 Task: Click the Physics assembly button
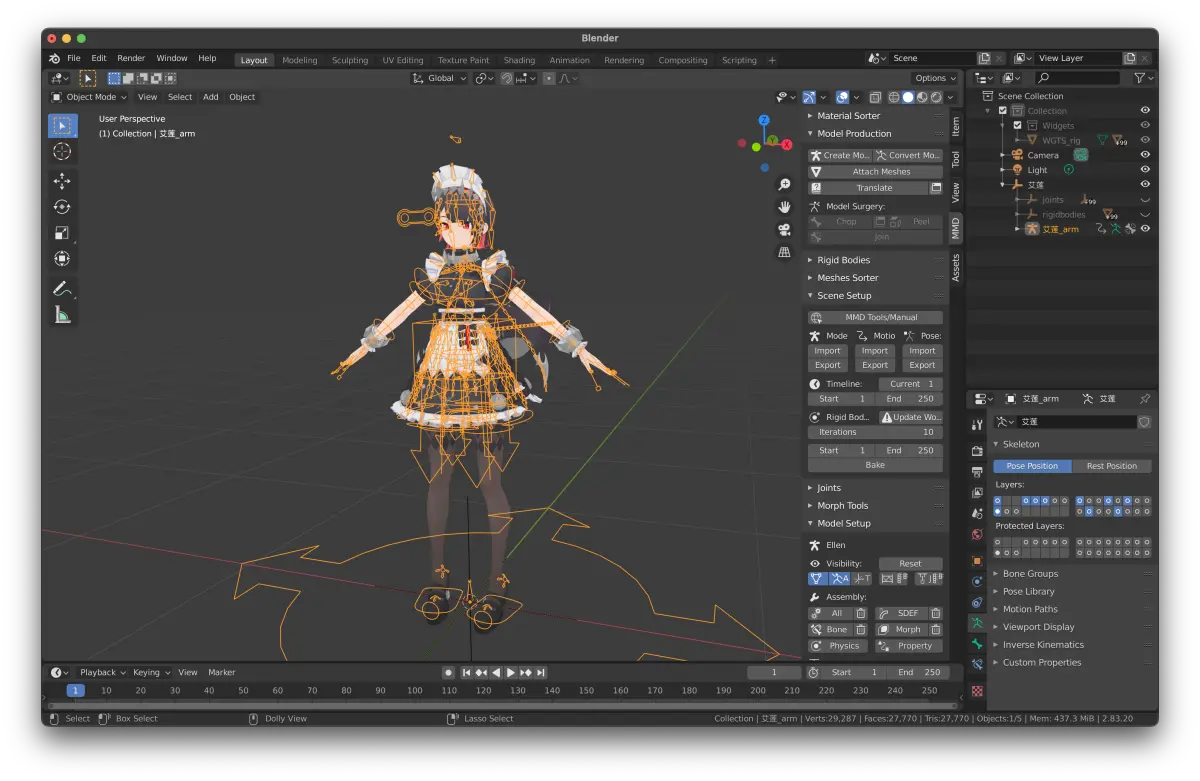click(x=838, y=646)
